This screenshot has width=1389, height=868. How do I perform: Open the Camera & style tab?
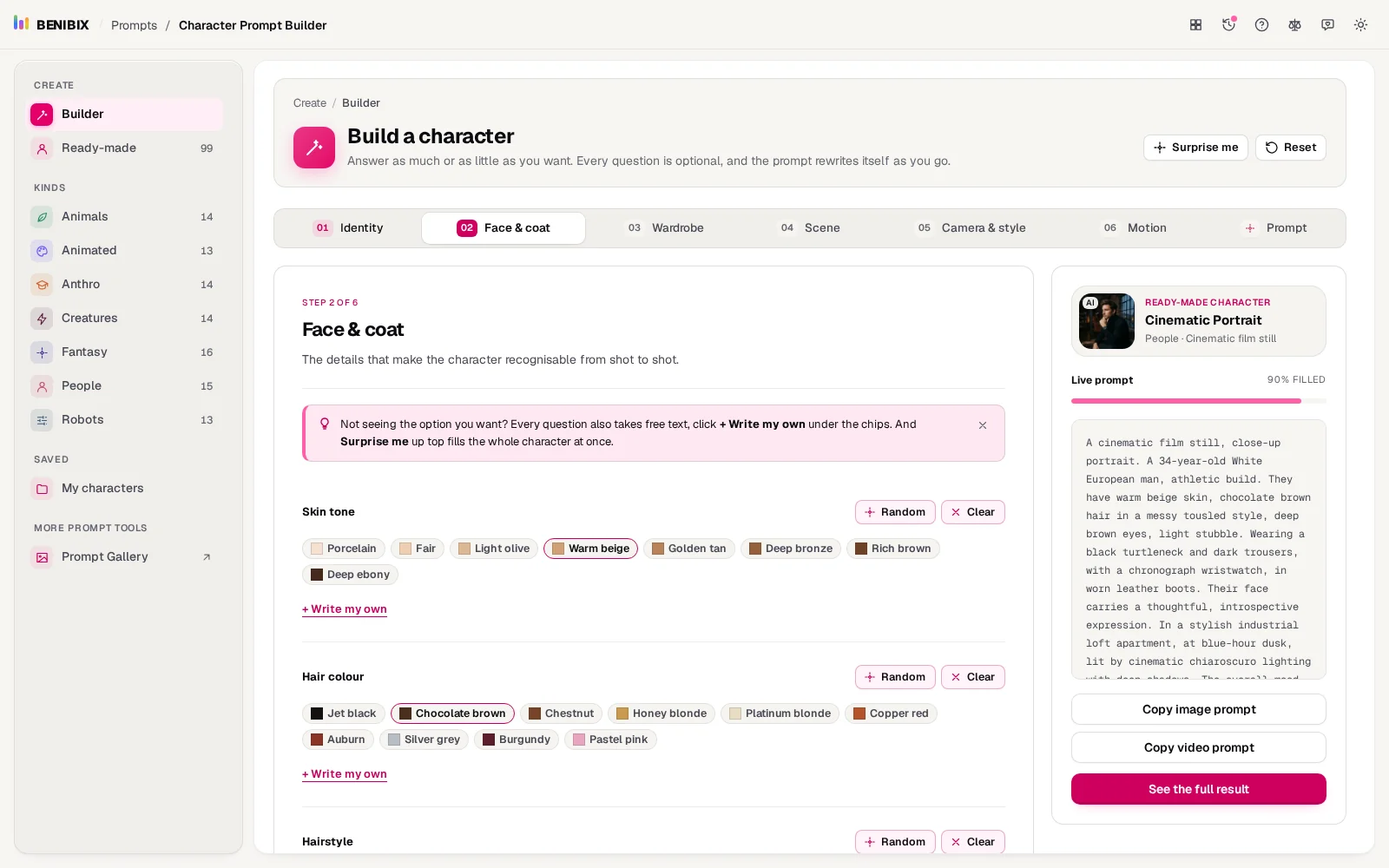tap(971, 228)
